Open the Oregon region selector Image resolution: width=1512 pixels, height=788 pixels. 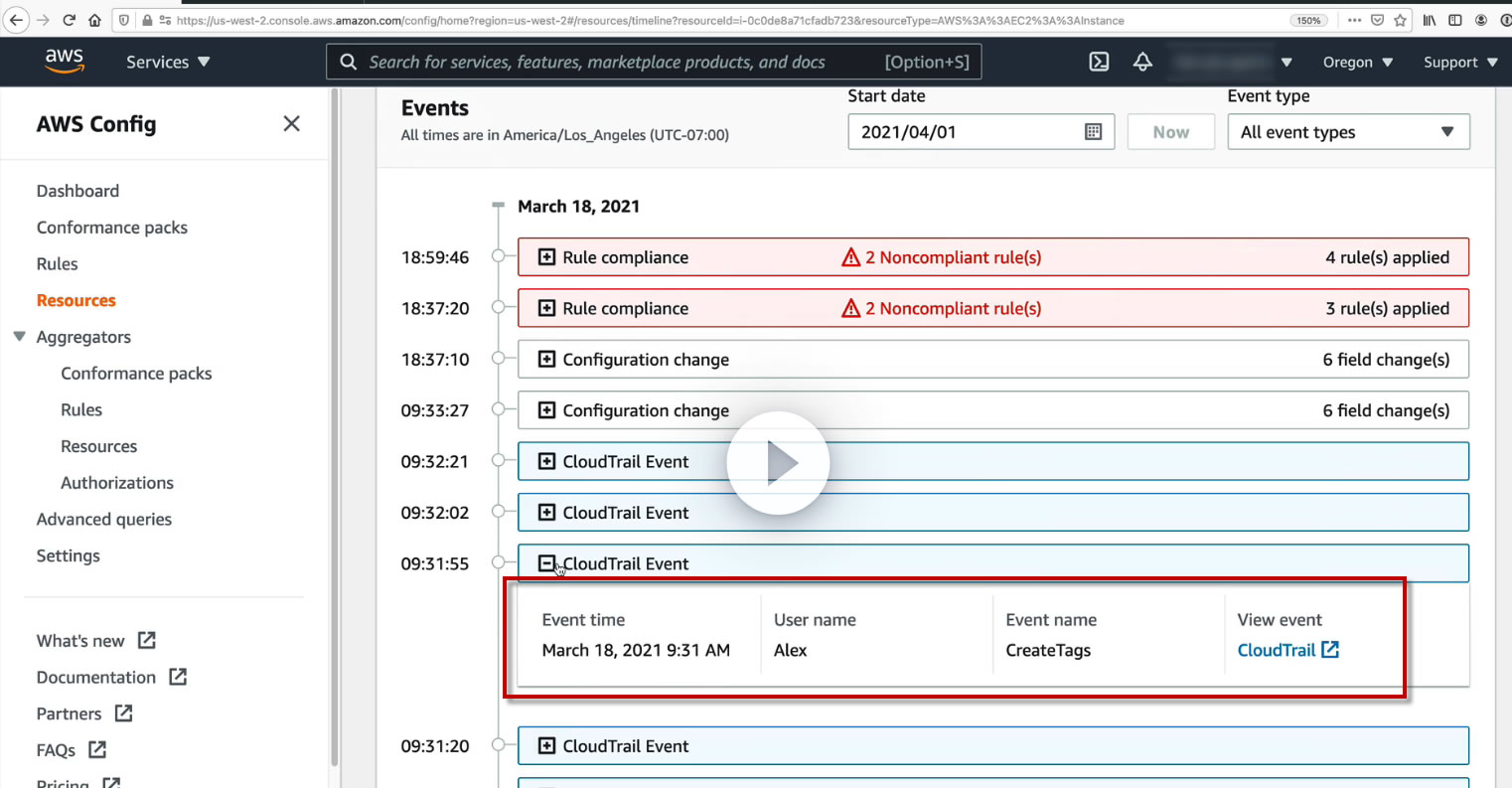pyautogui.click(x=1358, y=62)
